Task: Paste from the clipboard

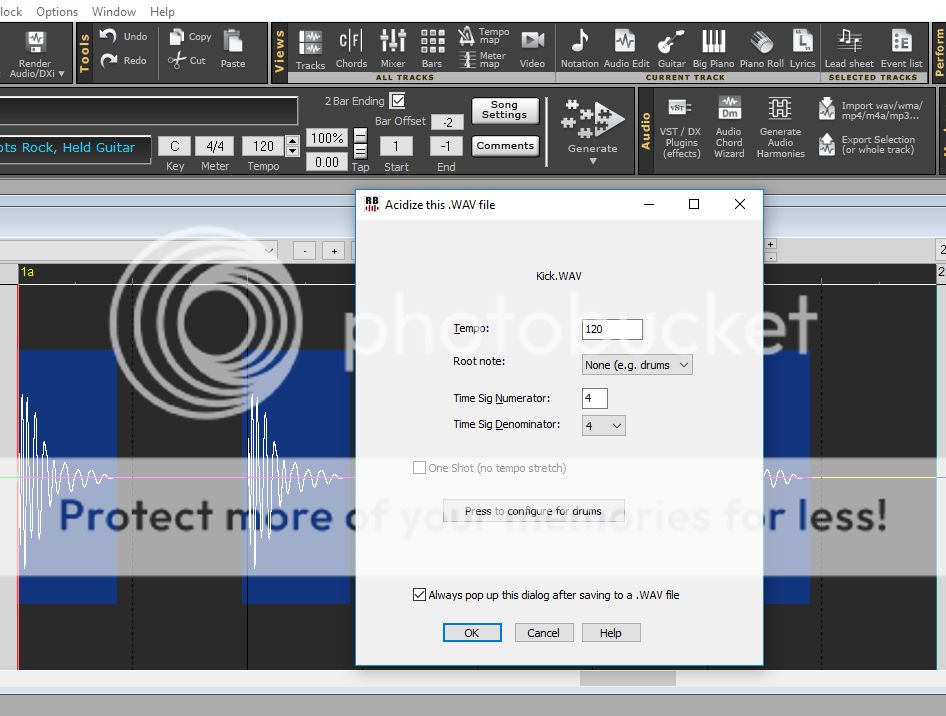Action: 233,49
